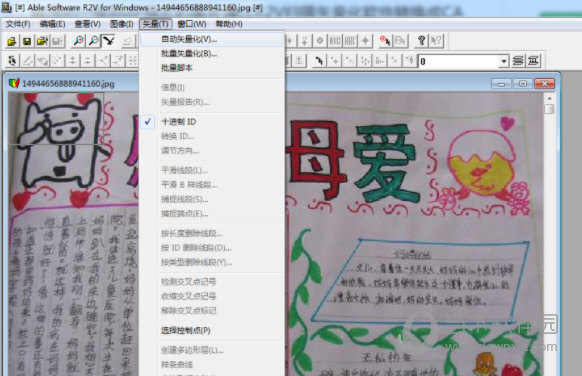Viewport: 582px width, 376px height.
Task: Click the image window scrollbar up arrow
Action: pos(549,98)
